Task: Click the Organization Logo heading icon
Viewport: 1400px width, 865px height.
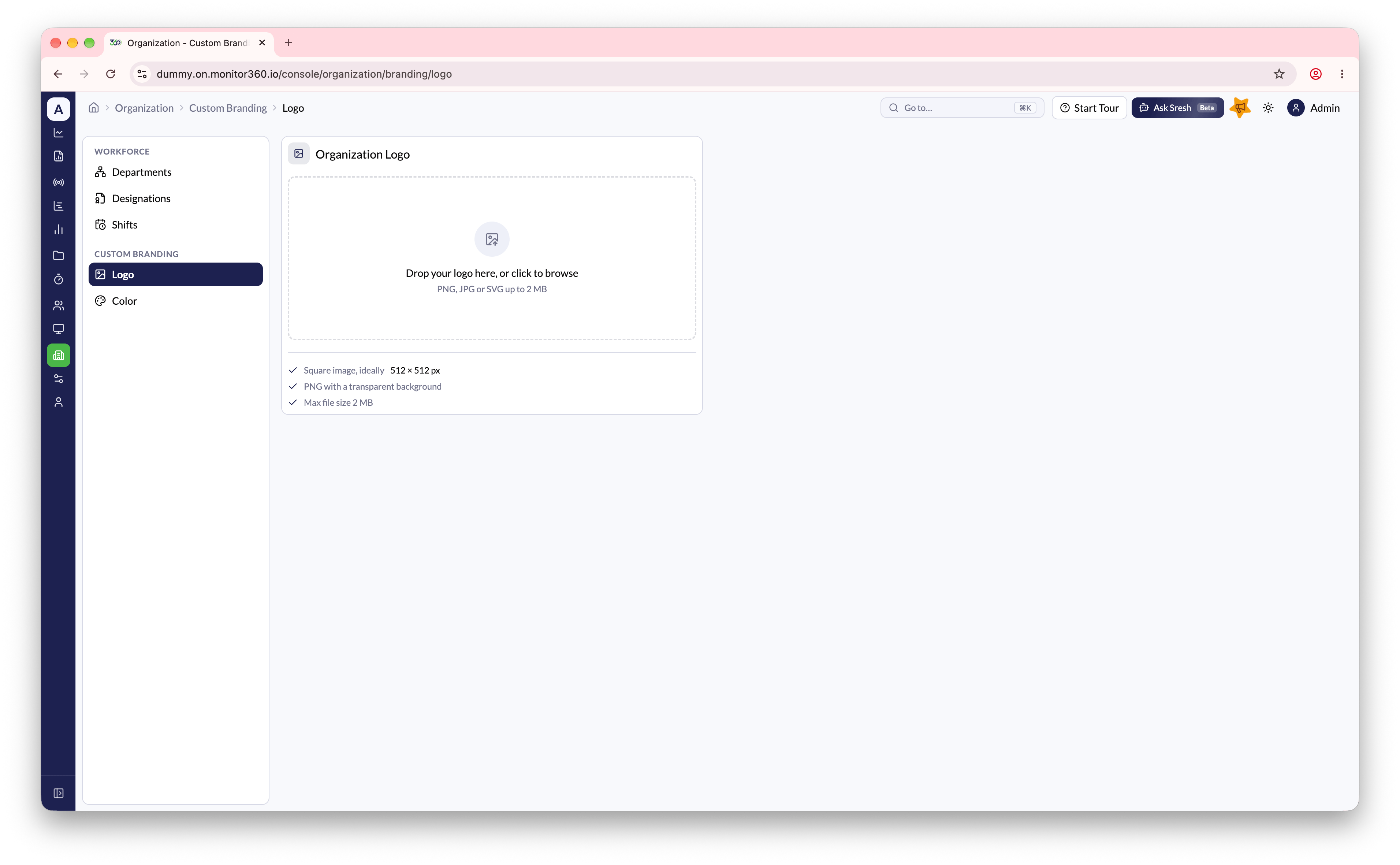Action: pyautogui.click(x=298, y=154)
